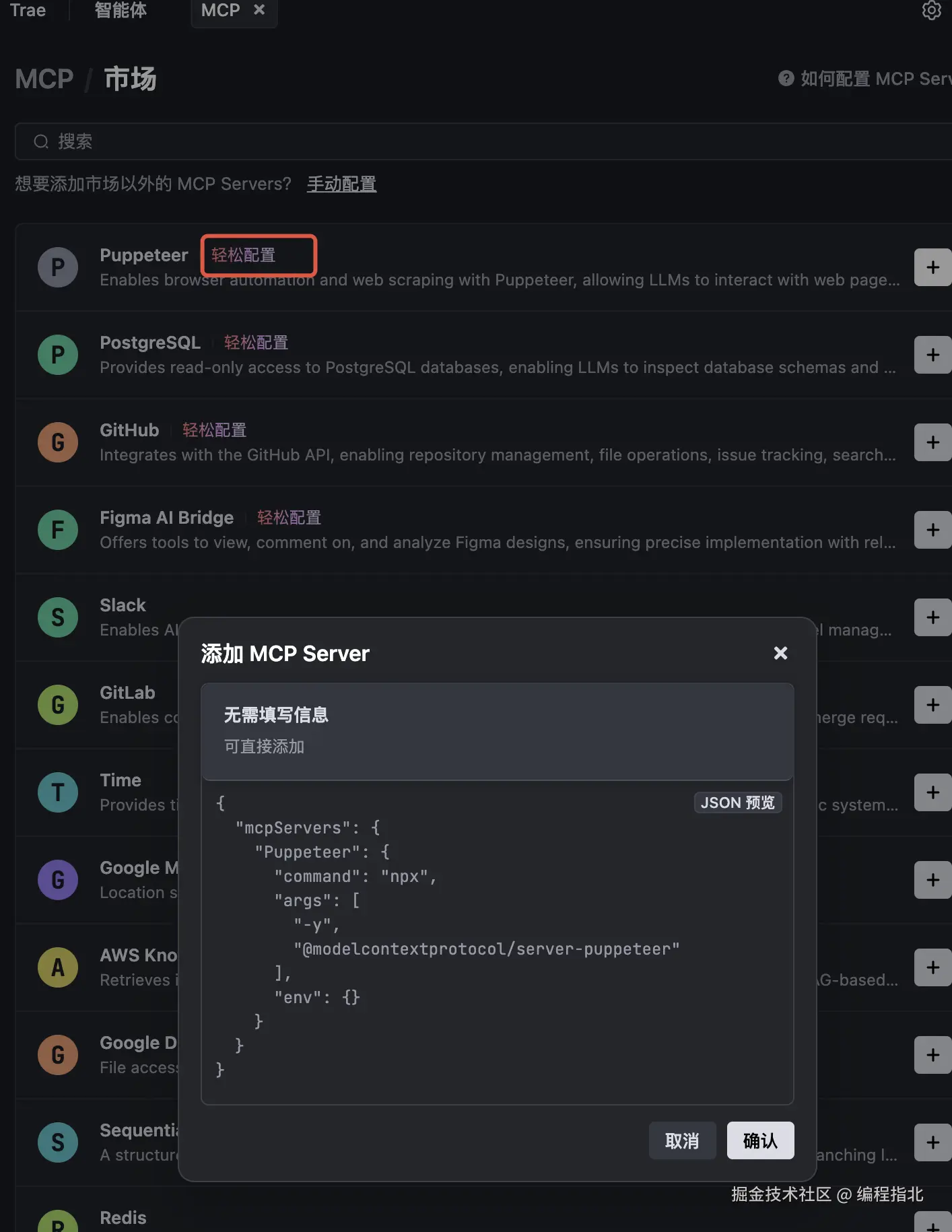The width and height of the screenshot is (952, 1232).
Task: Switch to the Trae tab
Action: tap(28, 10)
